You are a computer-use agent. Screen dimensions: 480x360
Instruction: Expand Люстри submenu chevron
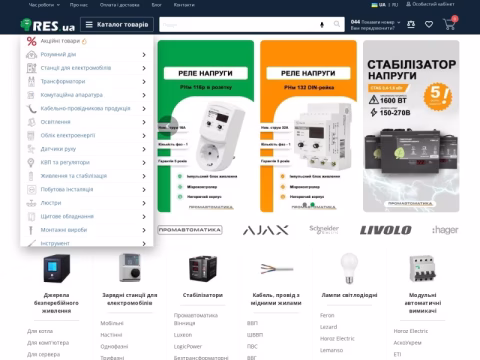[x=144, y=203]
